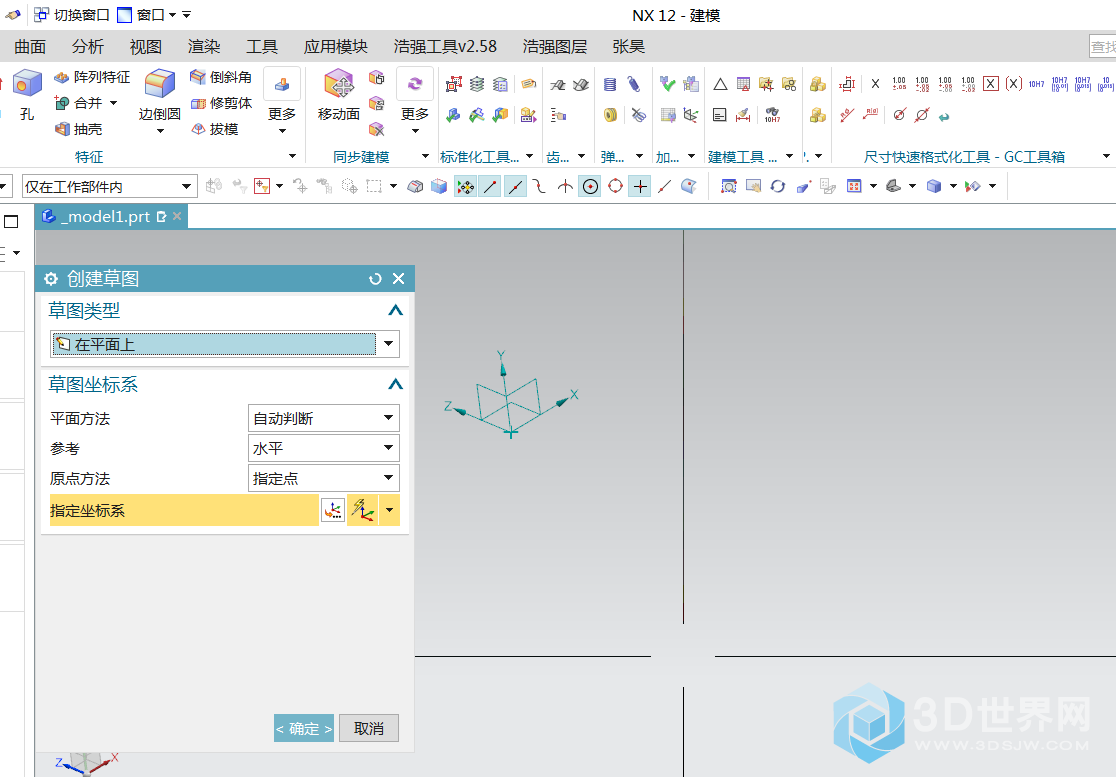Close the _model1.prt tab
The width and height of the screenshot is (1116, 777).
coord(177,216)
